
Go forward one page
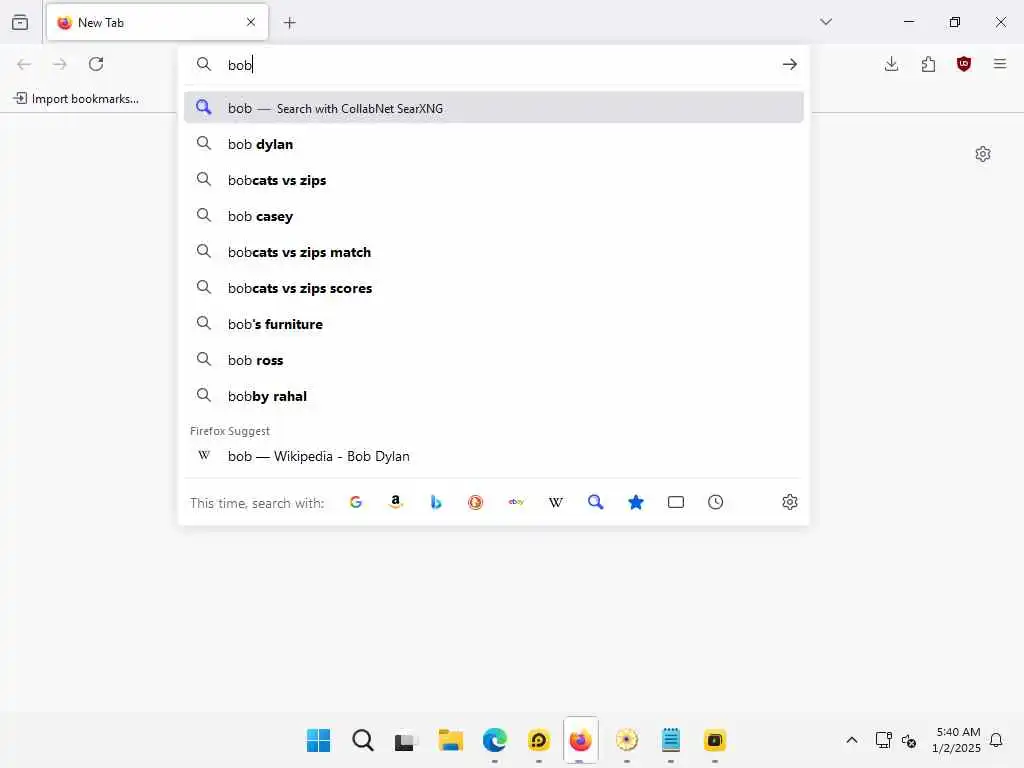point(60,64)
